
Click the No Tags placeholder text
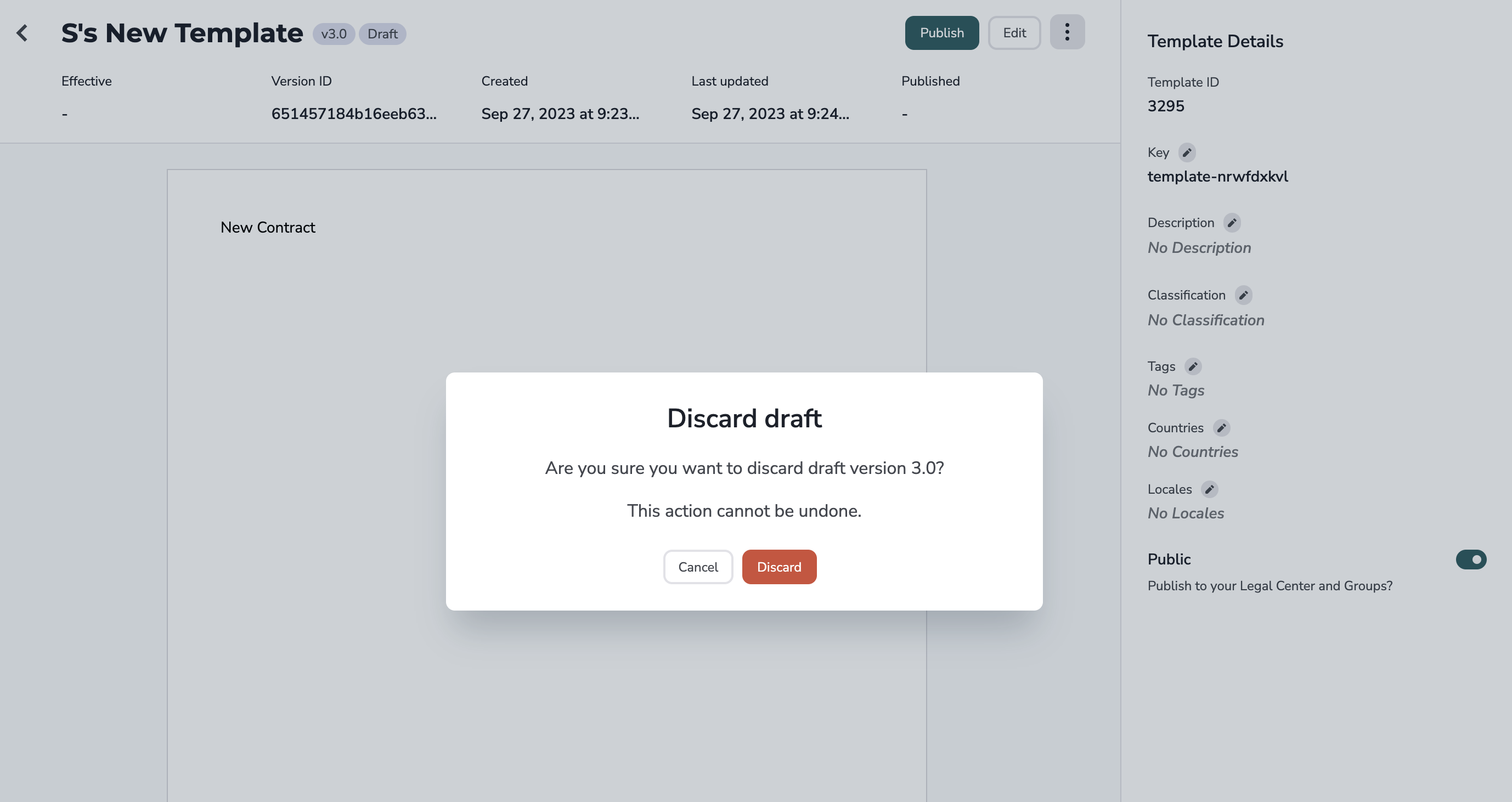pyautogui.click(x=1176, y=390)
